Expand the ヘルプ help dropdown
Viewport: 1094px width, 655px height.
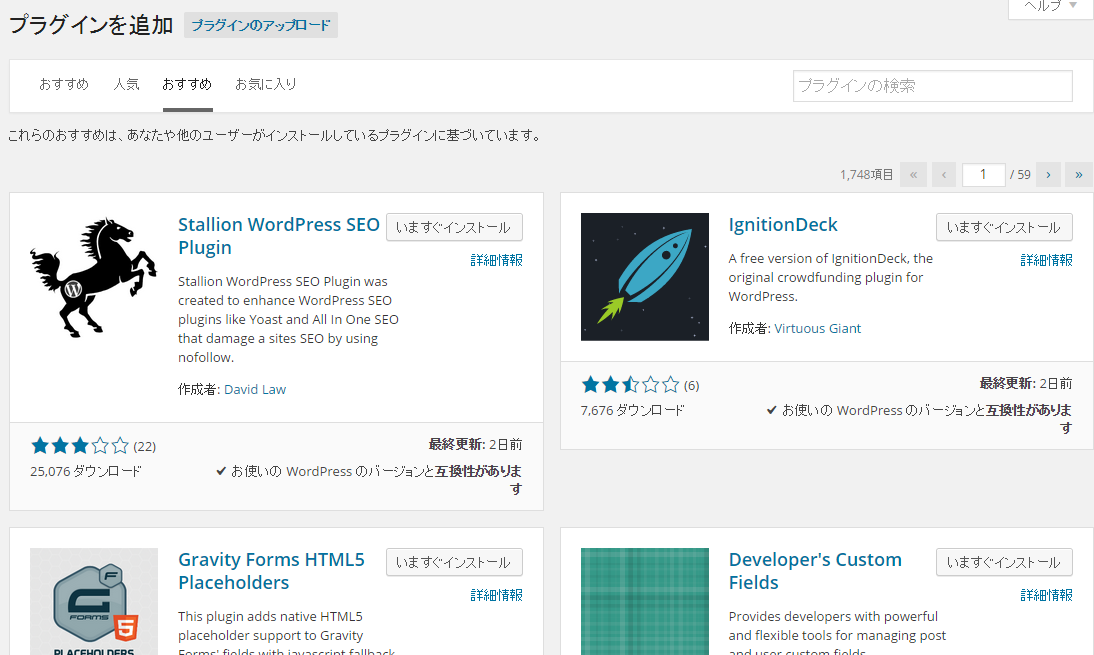(1050, 6)
